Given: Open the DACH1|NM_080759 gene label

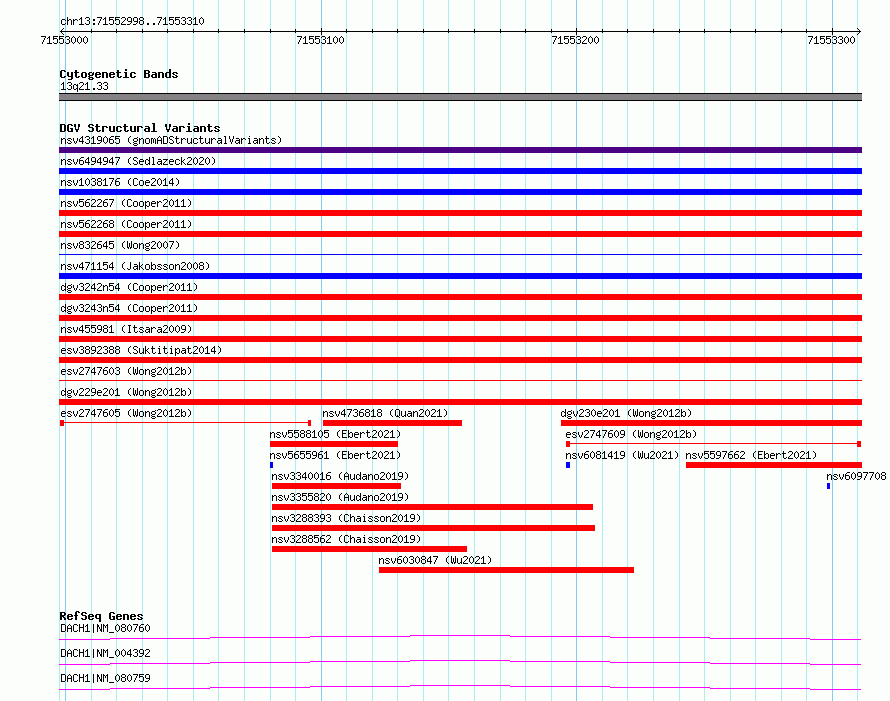Looking at the screenshot, I should click(x=105, y=678).
